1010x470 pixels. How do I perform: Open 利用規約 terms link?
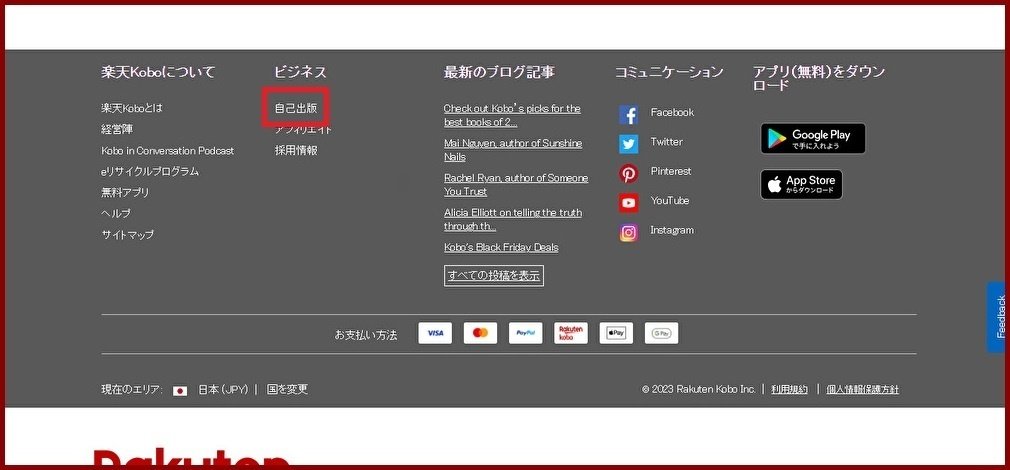[x=789, y=390]
